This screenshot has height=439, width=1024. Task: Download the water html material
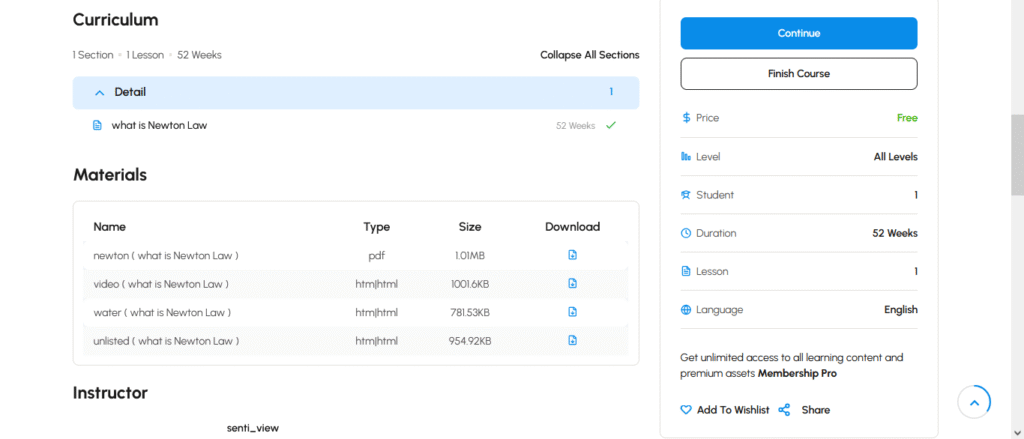pyautogui.click(x=572, y=312)
